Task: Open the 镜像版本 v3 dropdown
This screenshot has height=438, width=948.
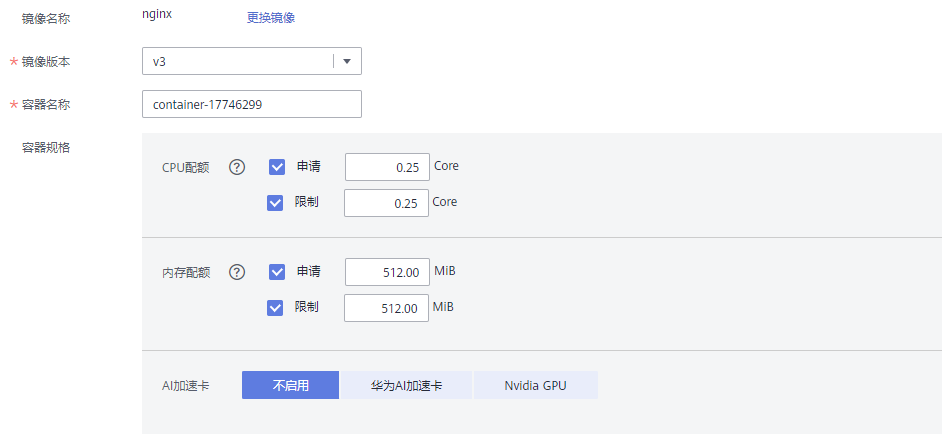Action: (240, 61)
